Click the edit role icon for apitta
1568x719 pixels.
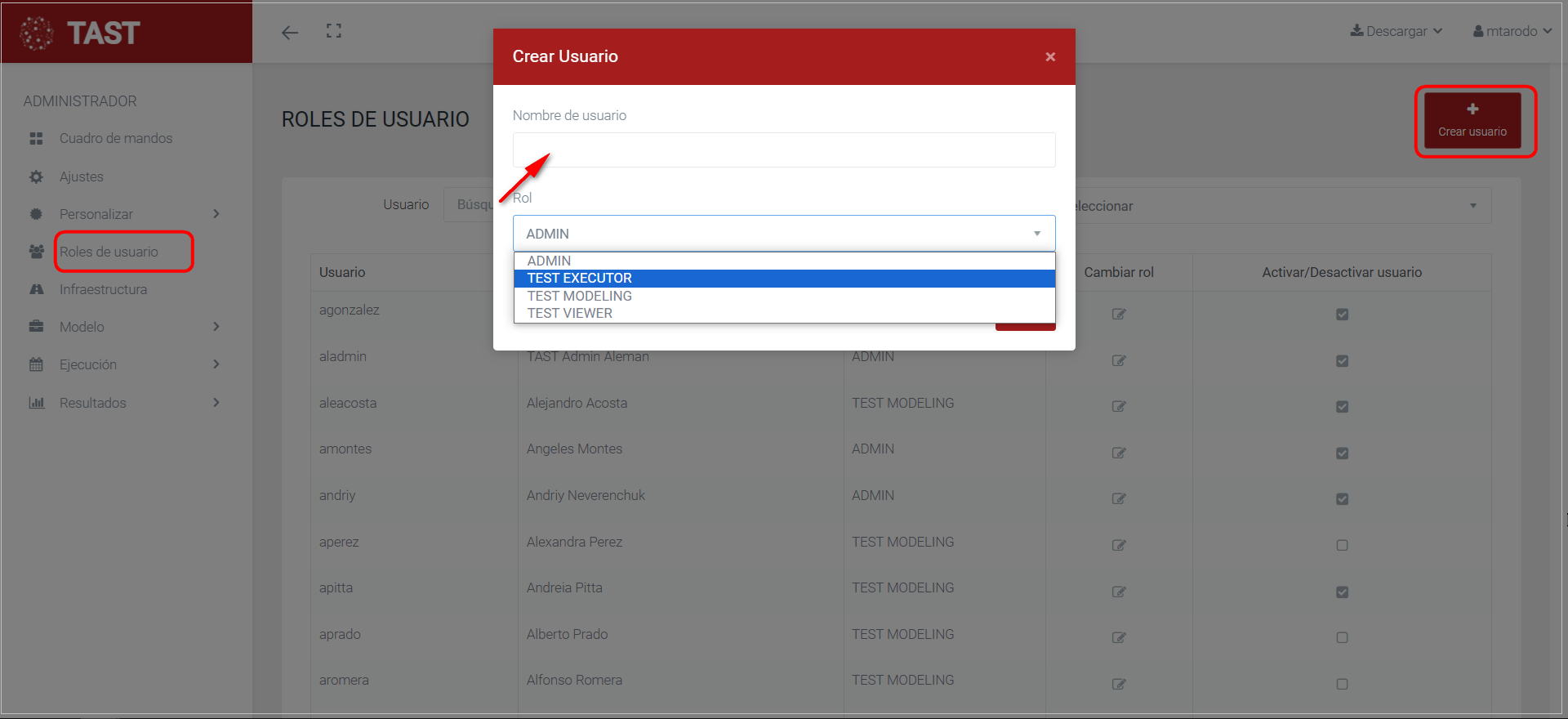[1119, 592]
